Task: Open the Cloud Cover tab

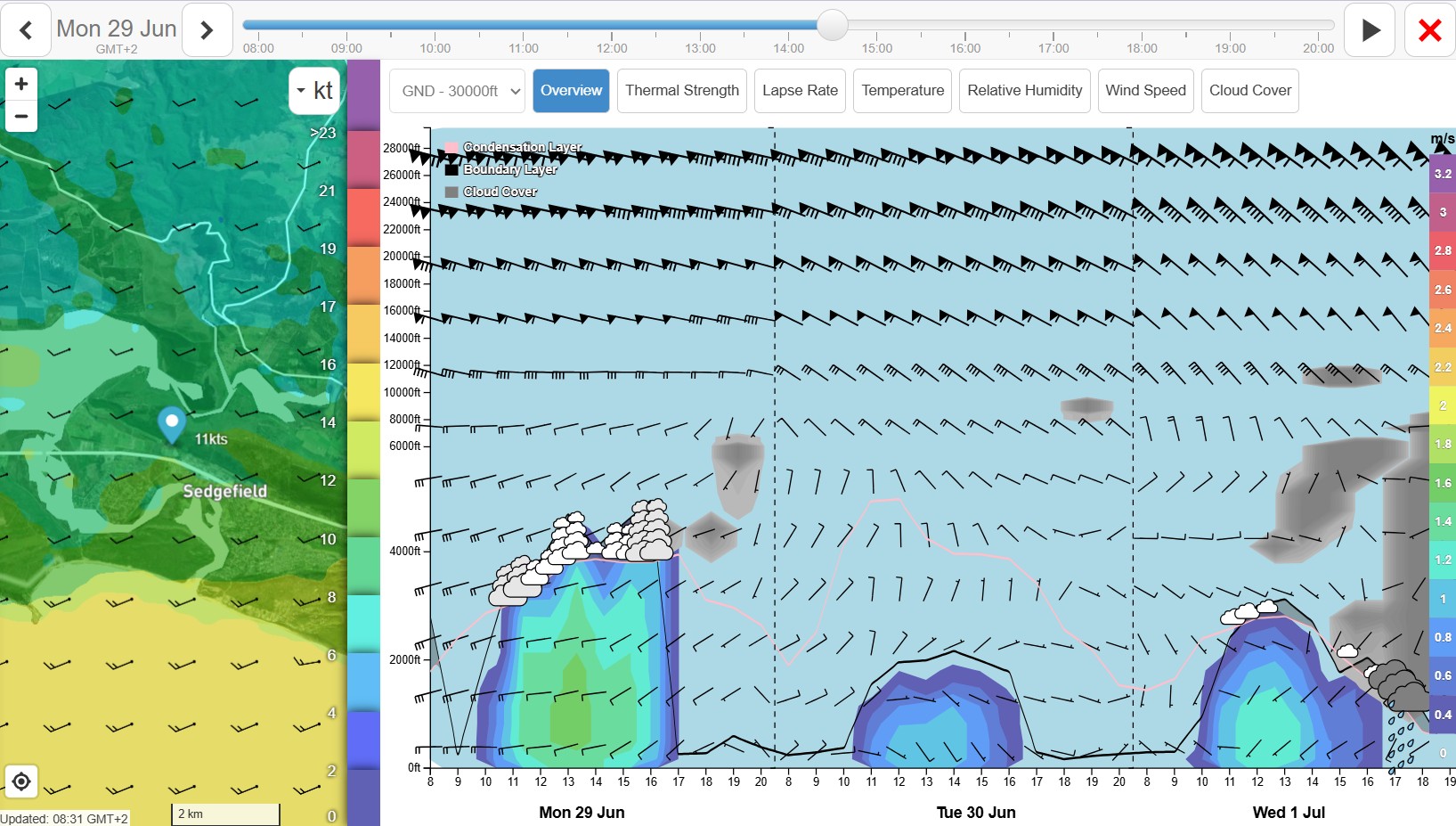Action: [1249, 91]
